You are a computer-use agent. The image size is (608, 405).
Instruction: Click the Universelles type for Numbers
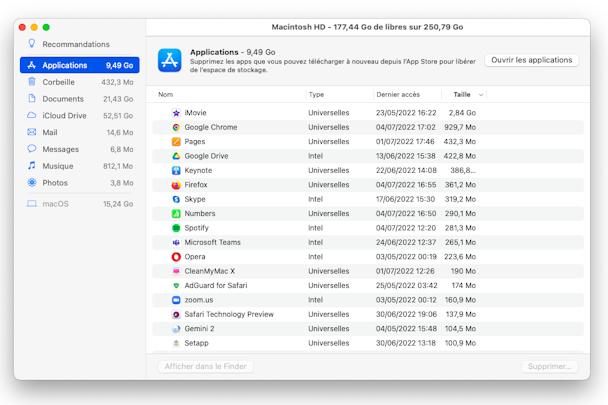point(329,214)
